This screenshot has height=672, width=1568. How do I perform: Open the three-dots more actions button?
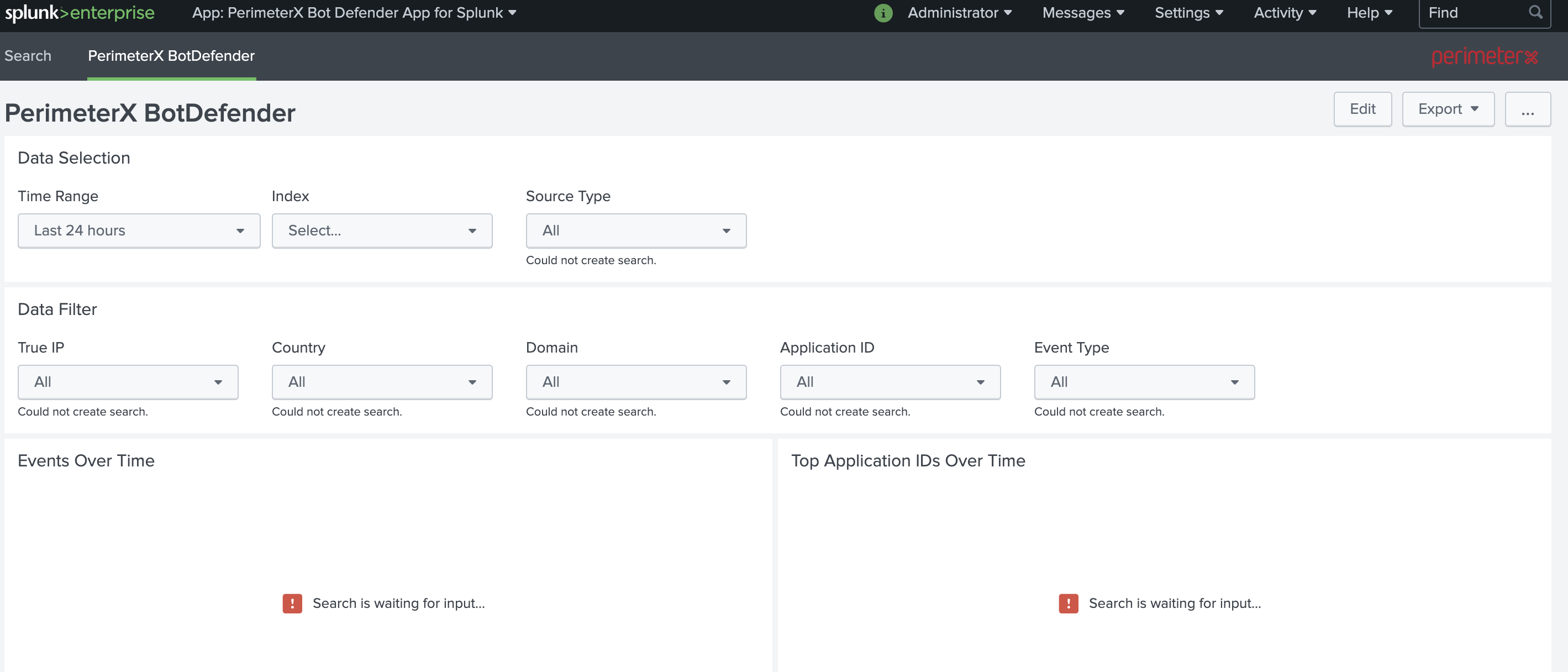pyautogui.click(x=1527, y=109)
